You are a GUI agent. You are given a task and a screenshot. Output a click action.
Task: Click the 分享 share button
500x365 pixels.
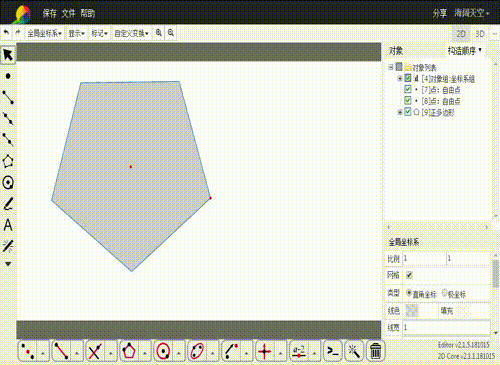pyautogui.click(x=440, y=13)
